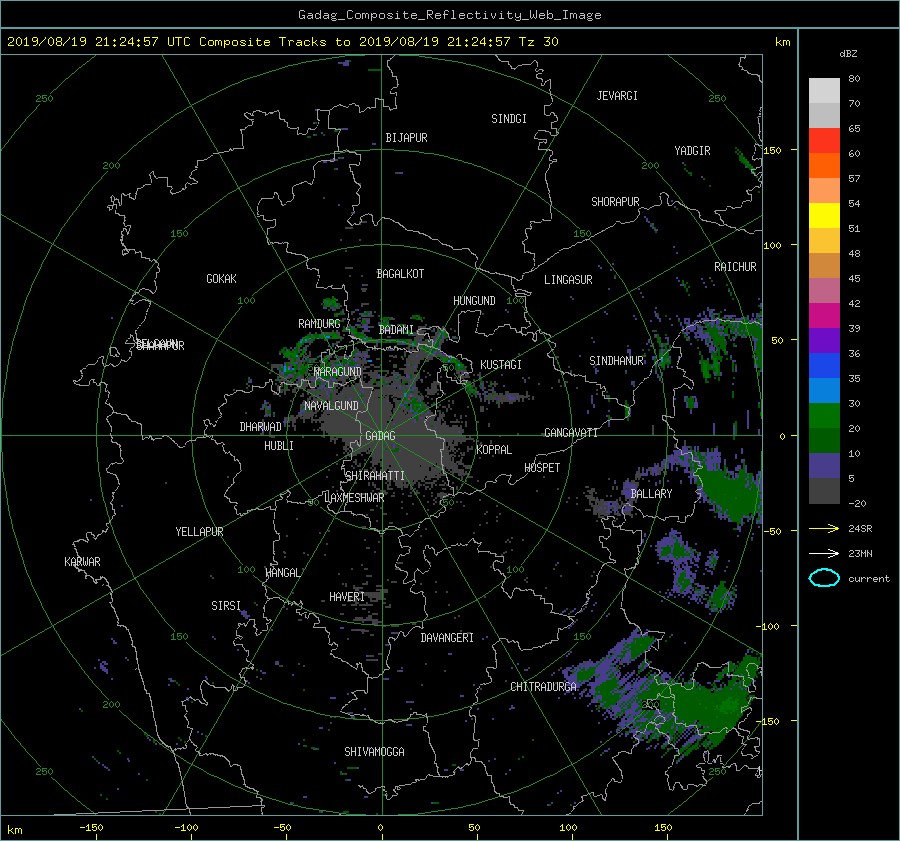Click the SIRSI city label
The height and width of the screenshot is (841, 900).
226,606
